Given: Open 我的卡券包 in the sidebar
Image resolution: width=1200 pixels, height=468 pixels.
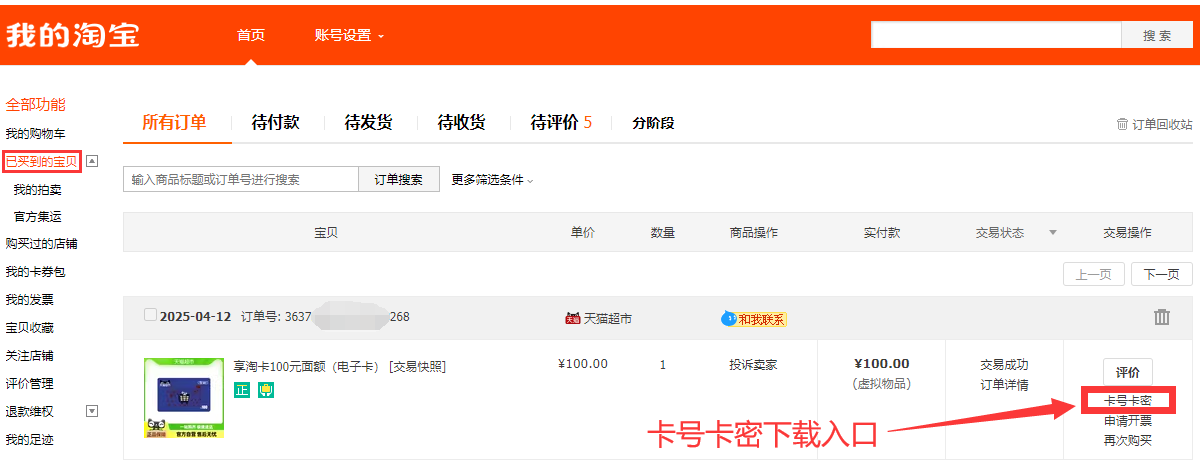Looking at the screenshot, I should click(x=35, y=271).
